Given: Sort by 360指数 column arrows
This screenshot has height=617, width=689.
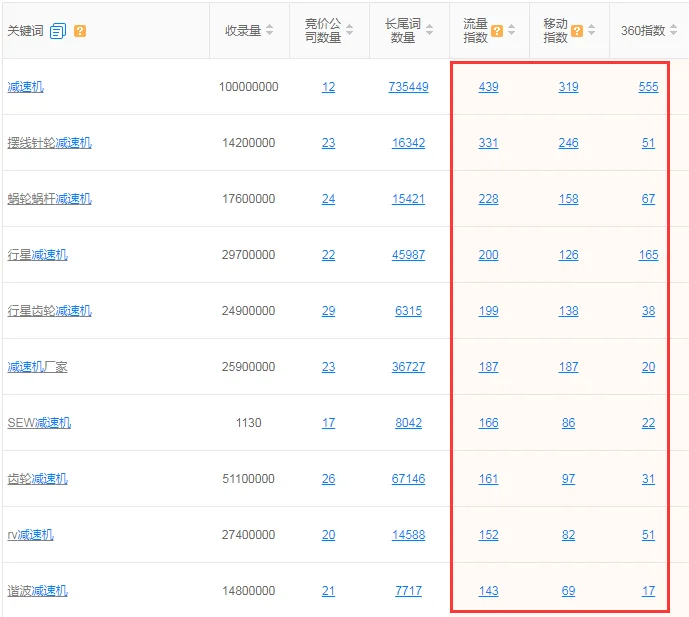Looking at the screenshot, I should click(674, 30).
